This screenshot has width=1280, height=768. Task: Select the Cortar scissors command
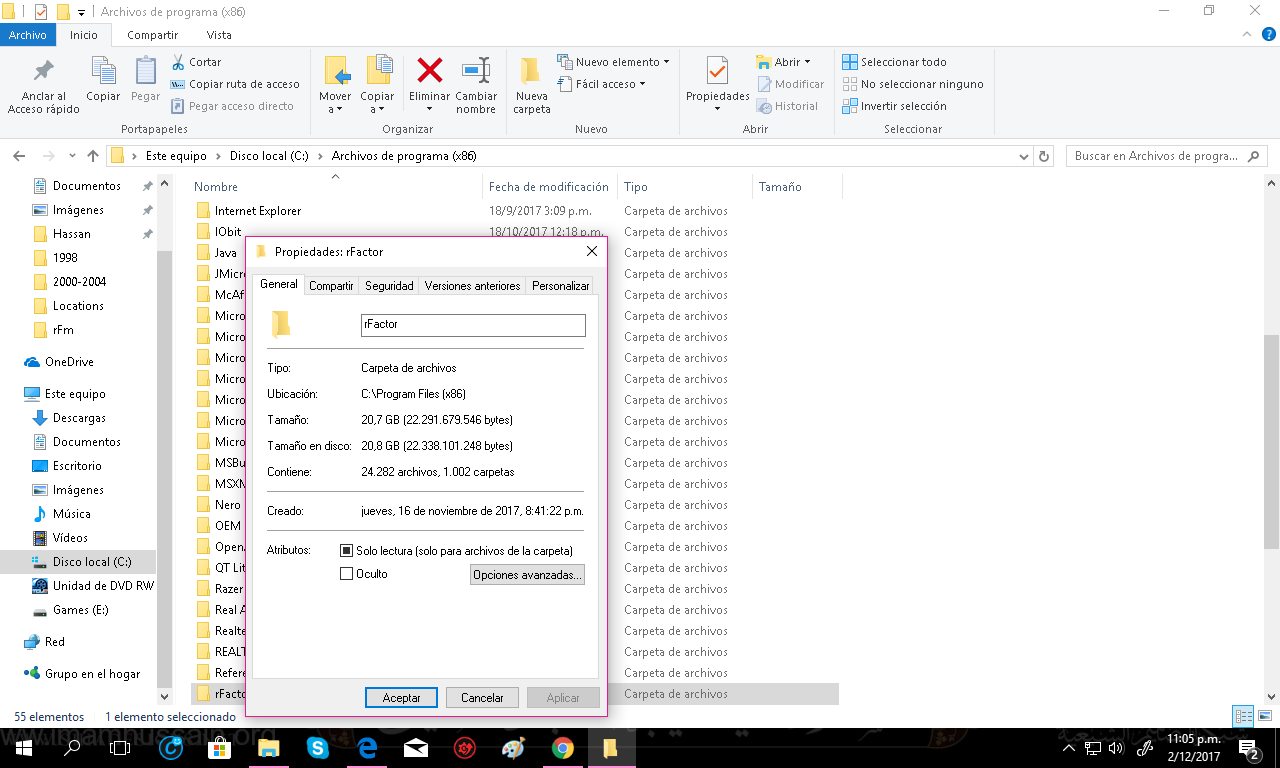tap(197, 62)
